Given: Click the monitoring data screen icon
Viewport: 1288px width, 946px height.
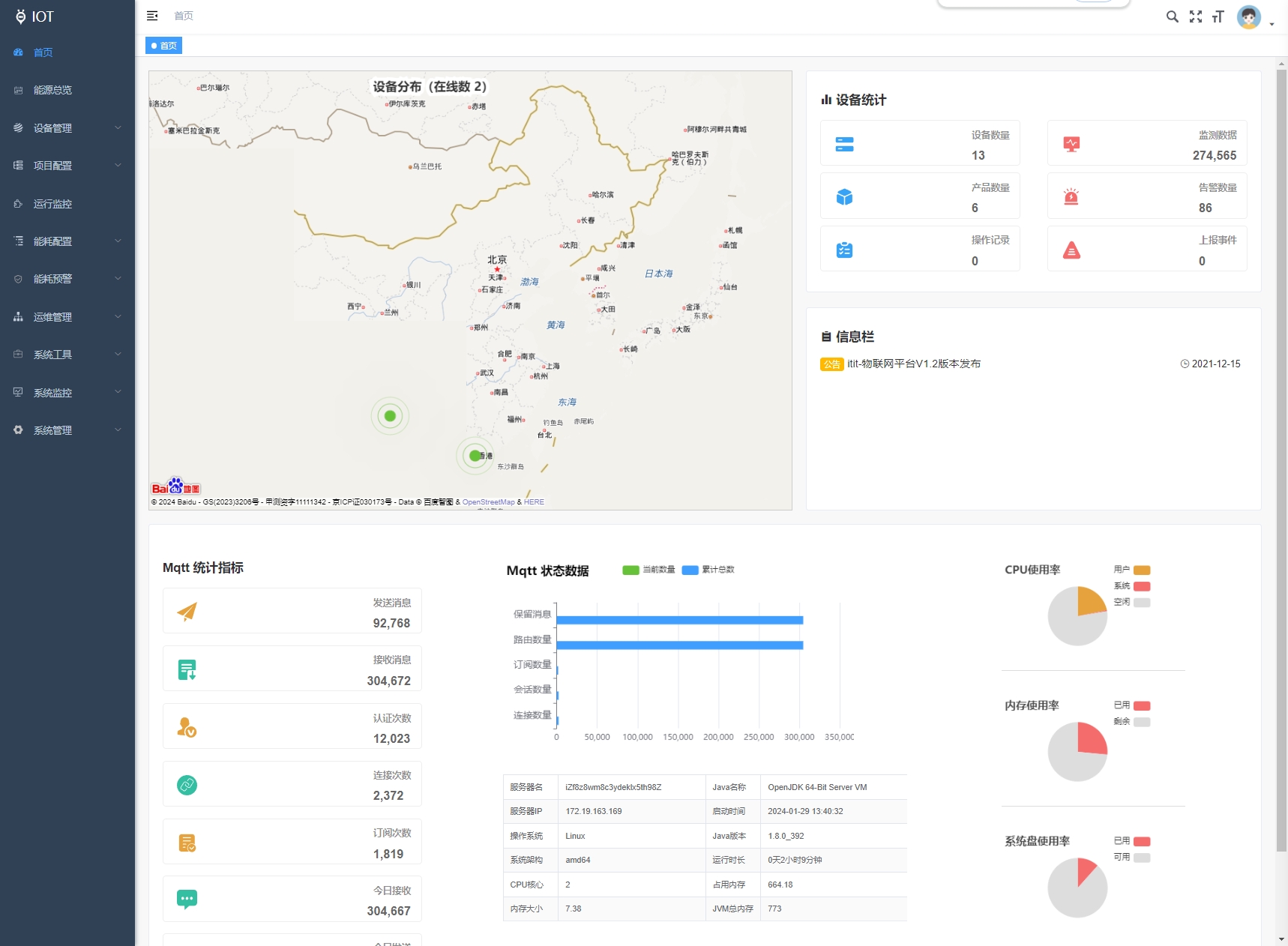Looking at the screenshot, I should 1071,144.
